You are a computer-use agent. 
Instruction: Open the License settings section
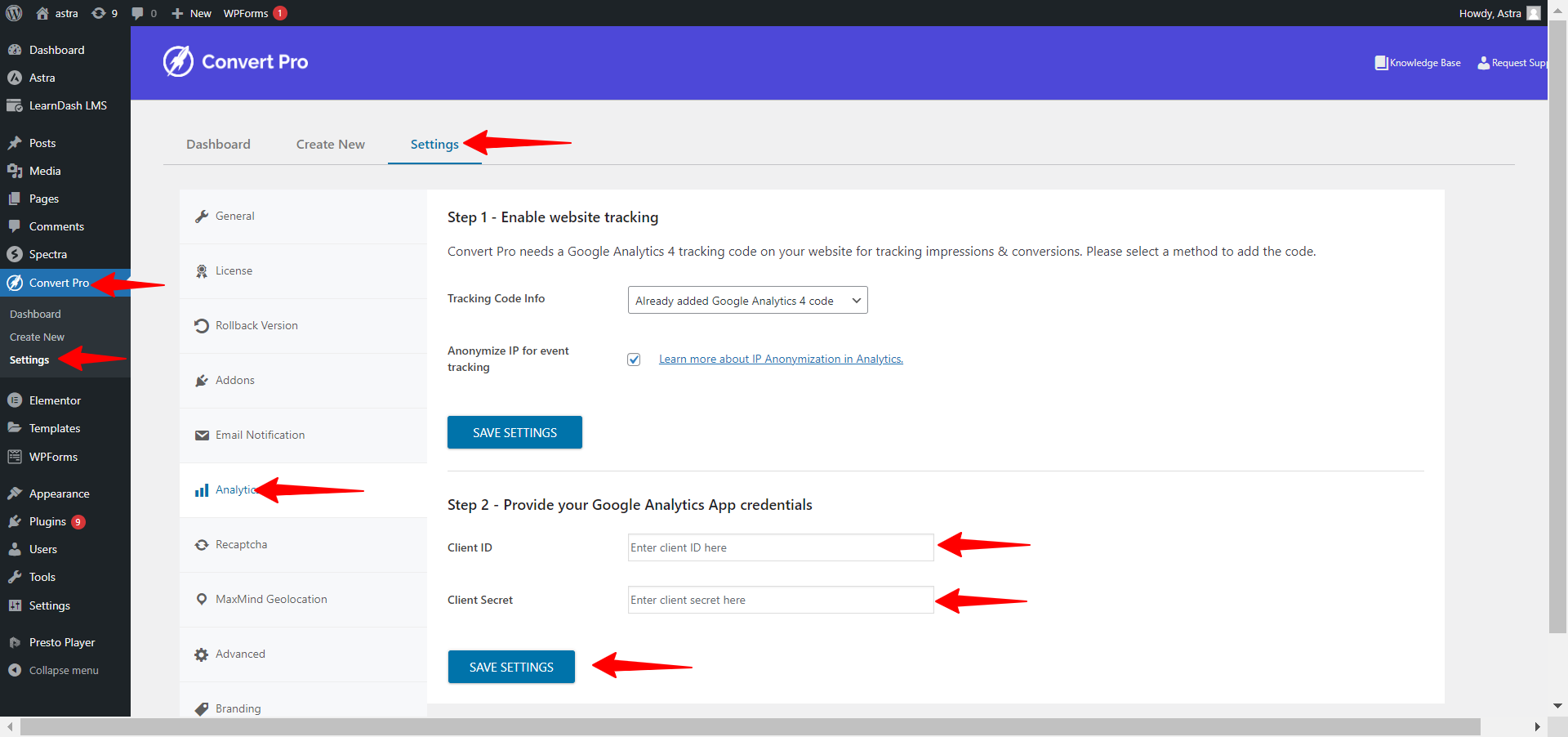[x=303, y=271]
